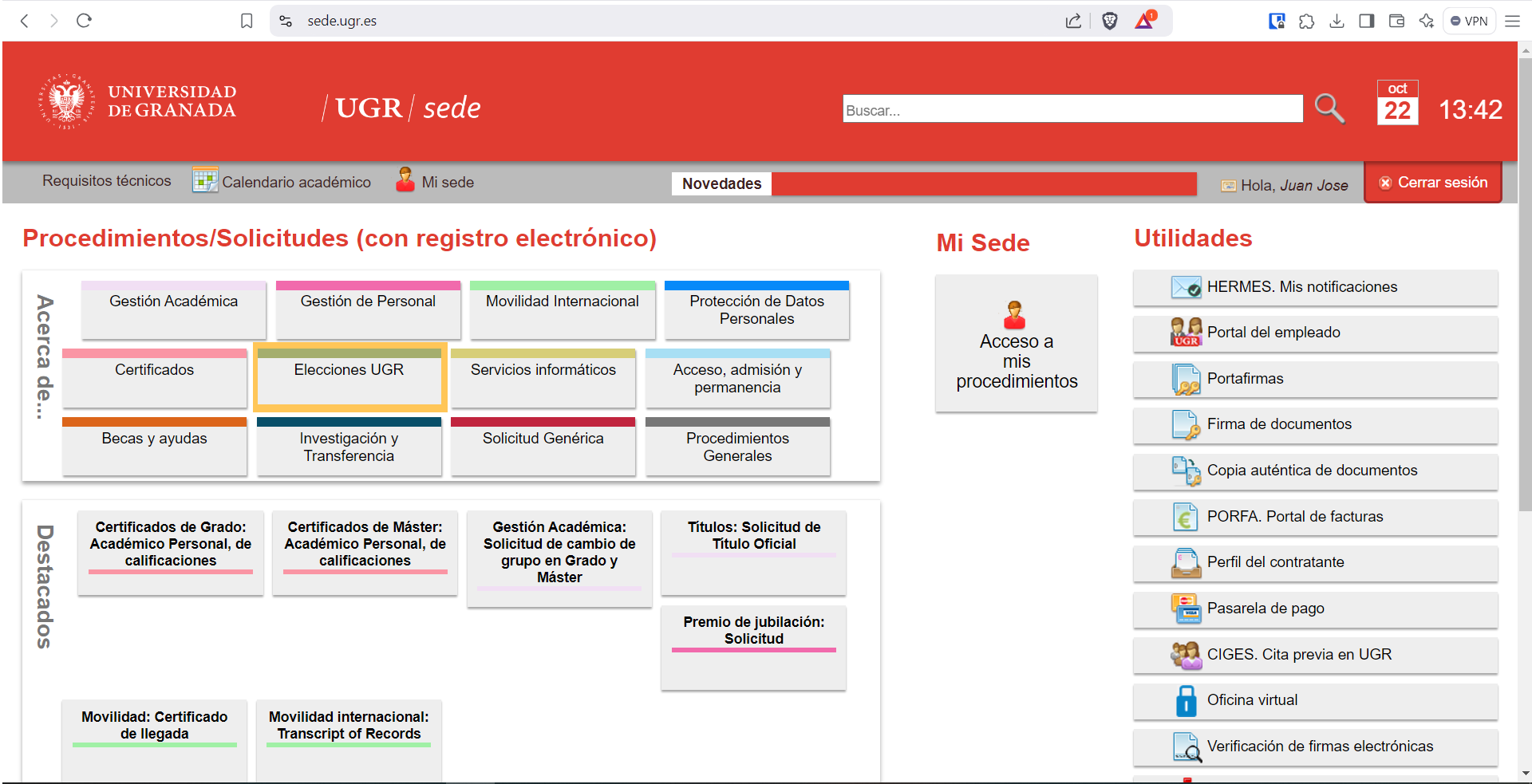The width and height of the screenshot is (1532, 784).
Task: Click the Calendario académico calendar icon
Action: tap(205, 180)
